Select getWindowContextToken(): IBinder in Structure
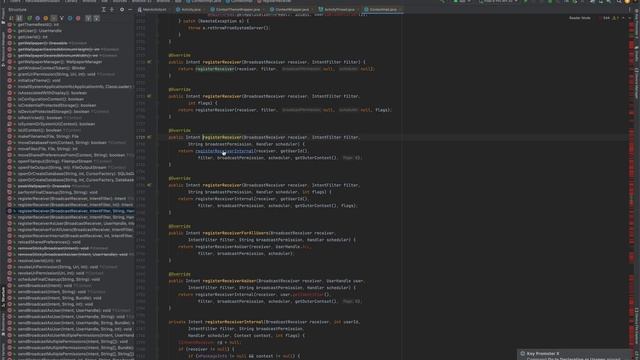 click(51, 68)
